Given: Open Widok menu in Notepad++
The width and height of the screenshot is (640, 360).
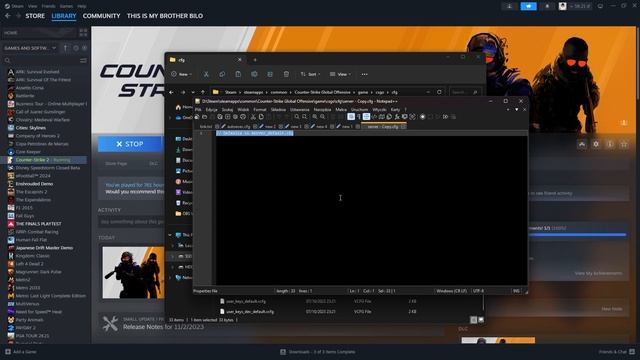Looking at the screenshot, I should pos(243,110).
